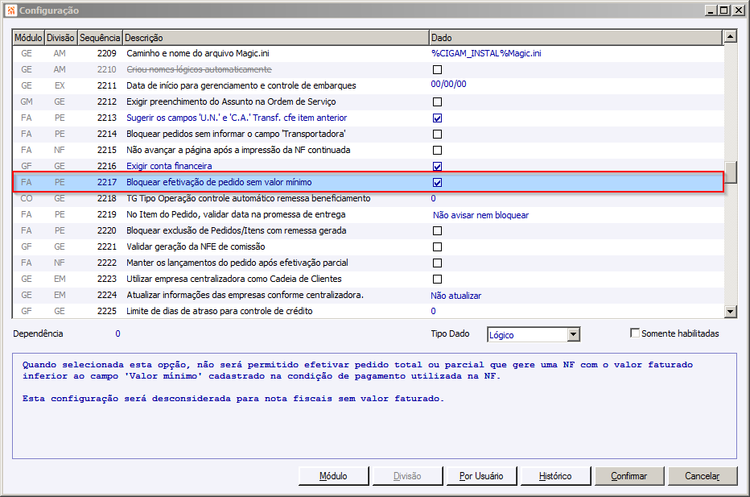Click sequence number 2213
Screen dimensions: 750x497
pos(107,118)
